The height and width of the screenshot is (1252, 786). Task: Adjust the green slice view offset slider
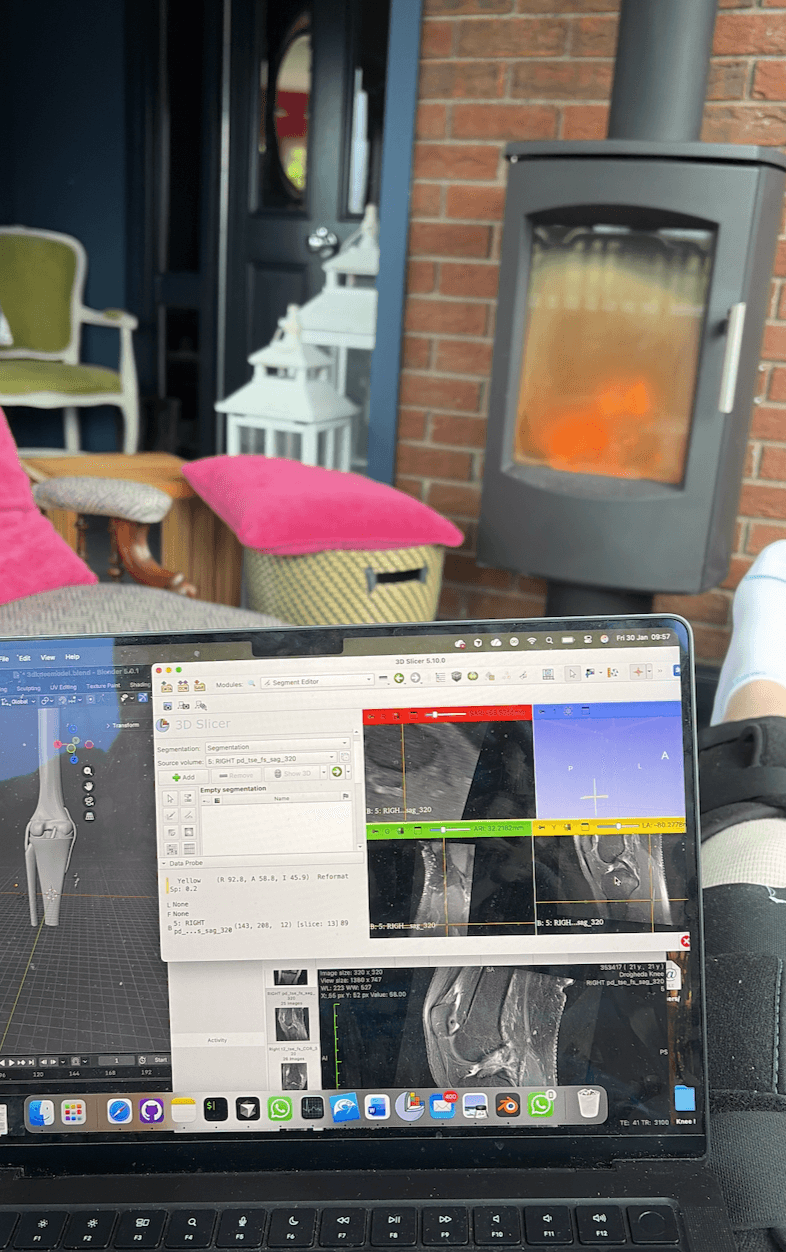pyautogui.click(x=450, y=829)
